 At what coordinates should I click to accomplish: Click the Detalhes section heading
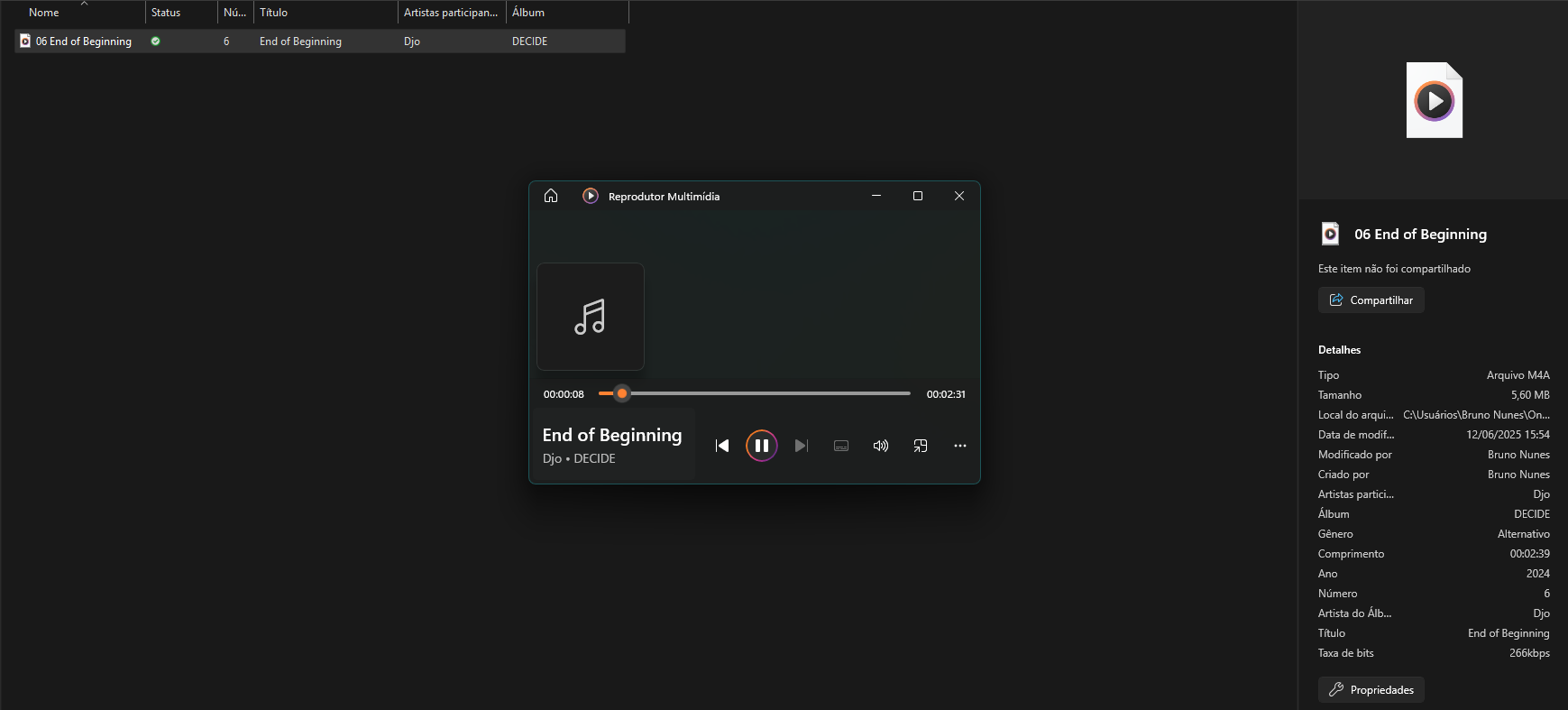(x=1339, y=350)
